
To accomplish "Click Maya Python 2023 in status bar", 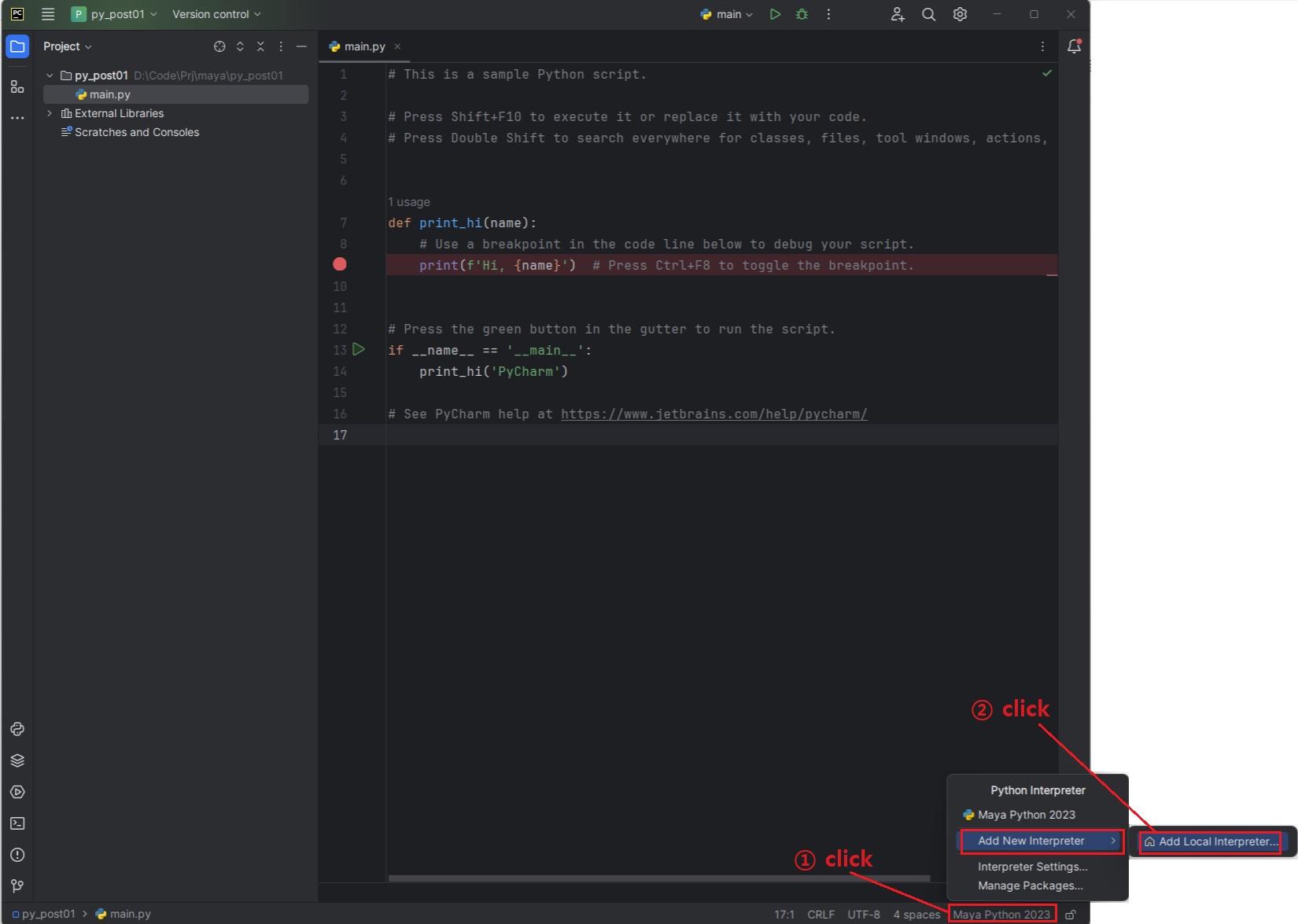I will [1001, 915].
